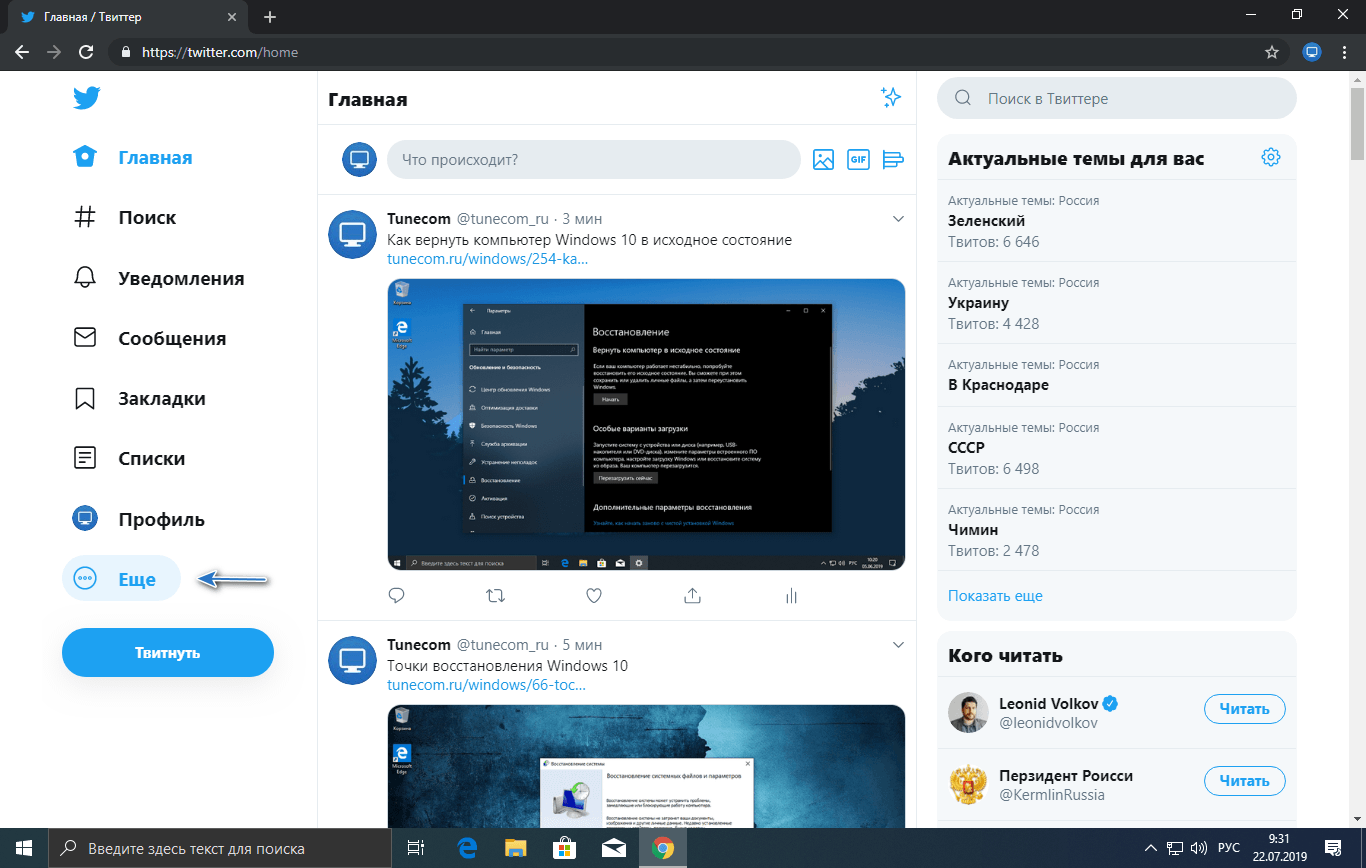The height and width of the screenshot is (868, 1366).
Task: Go to Закладки in the sidebar
Action: pos(161,399)
